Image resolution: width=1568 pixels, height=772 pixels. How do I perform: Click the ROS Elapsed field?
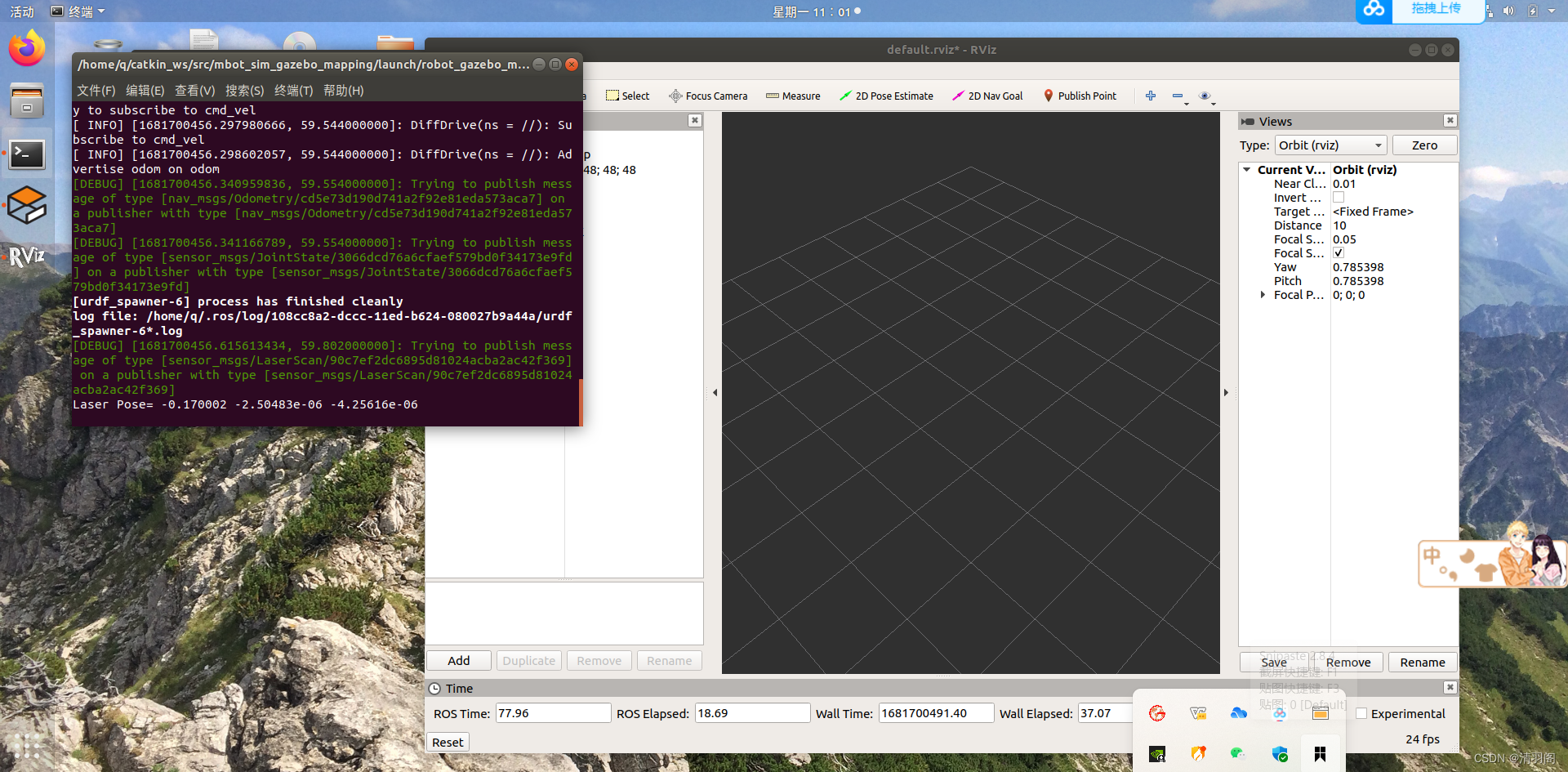752,713
